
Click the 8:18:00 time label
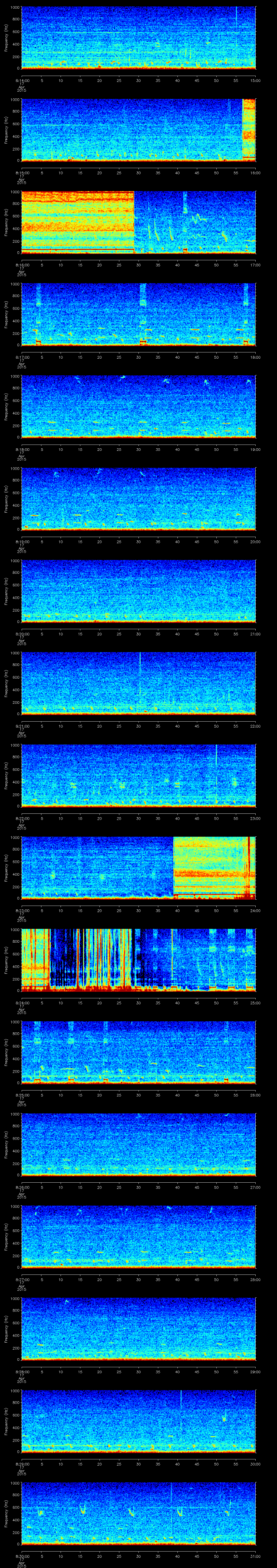21,449
